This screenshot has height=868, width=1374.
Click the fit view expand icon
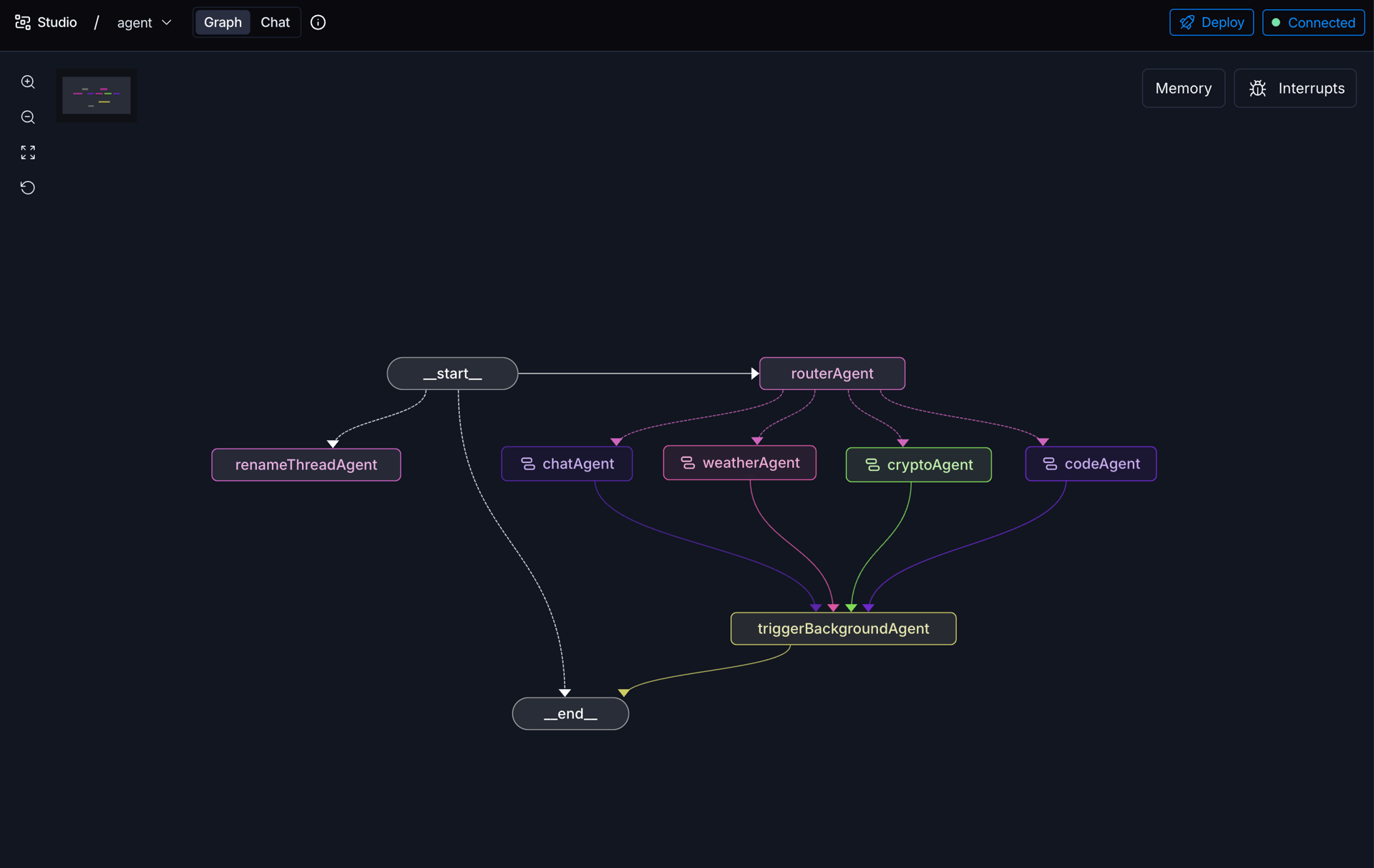click(28, 152)
